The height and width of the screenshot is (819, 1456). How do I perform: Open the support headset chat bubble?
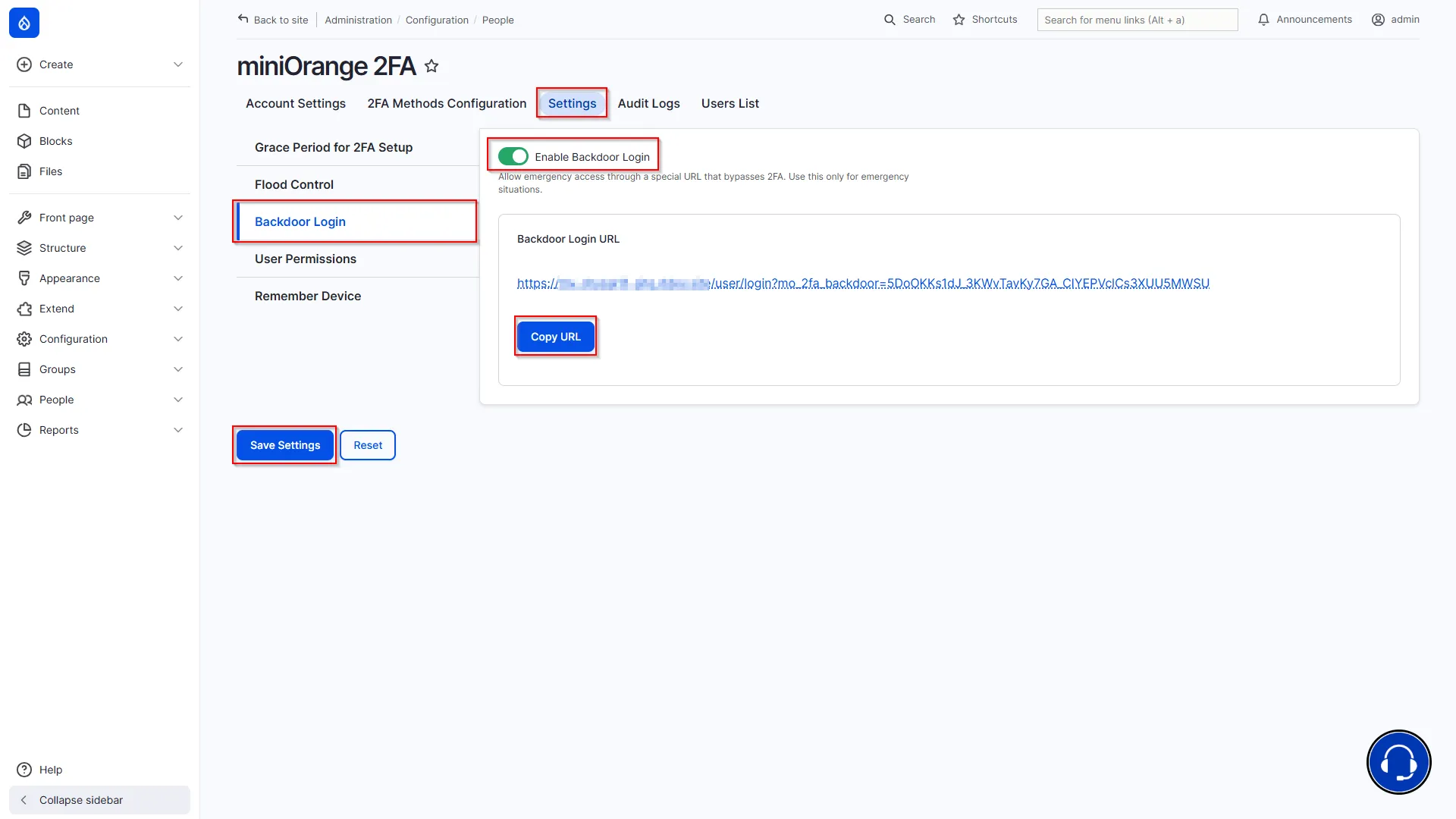point(1398,762)
